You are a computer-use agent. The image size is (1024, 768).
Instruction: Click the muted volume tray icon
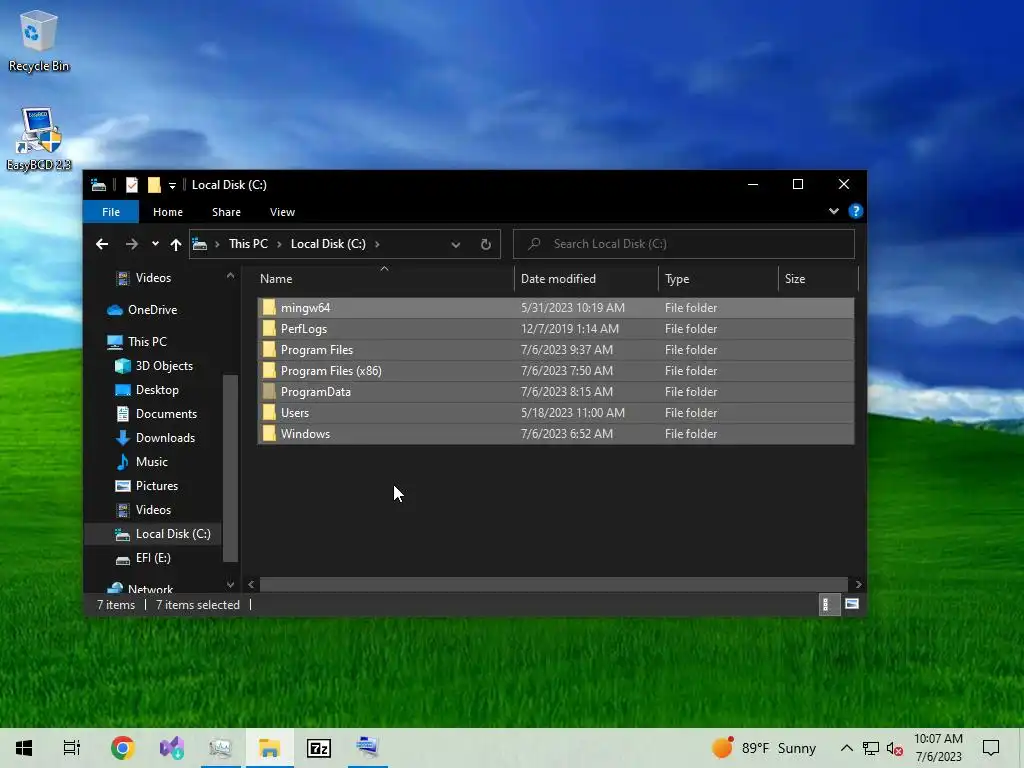895,748
